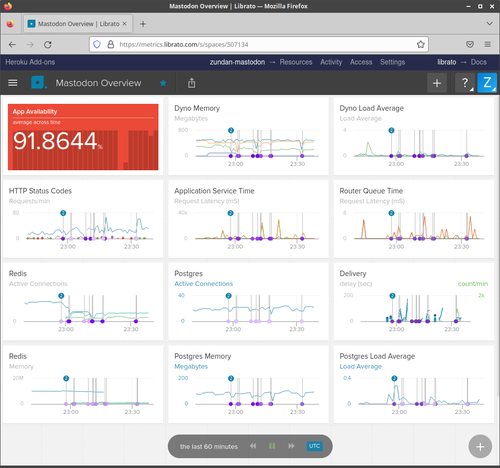Click annotation marker on Postgres Memory chart
Viewport: 500px width, 468px height.
coord(231,378)
